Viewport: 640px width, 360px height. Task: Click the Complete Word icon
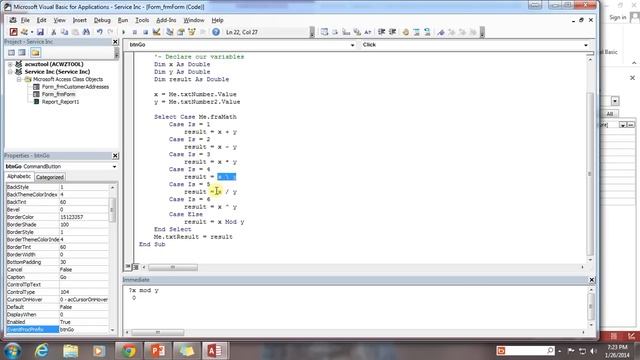(368, 32)
